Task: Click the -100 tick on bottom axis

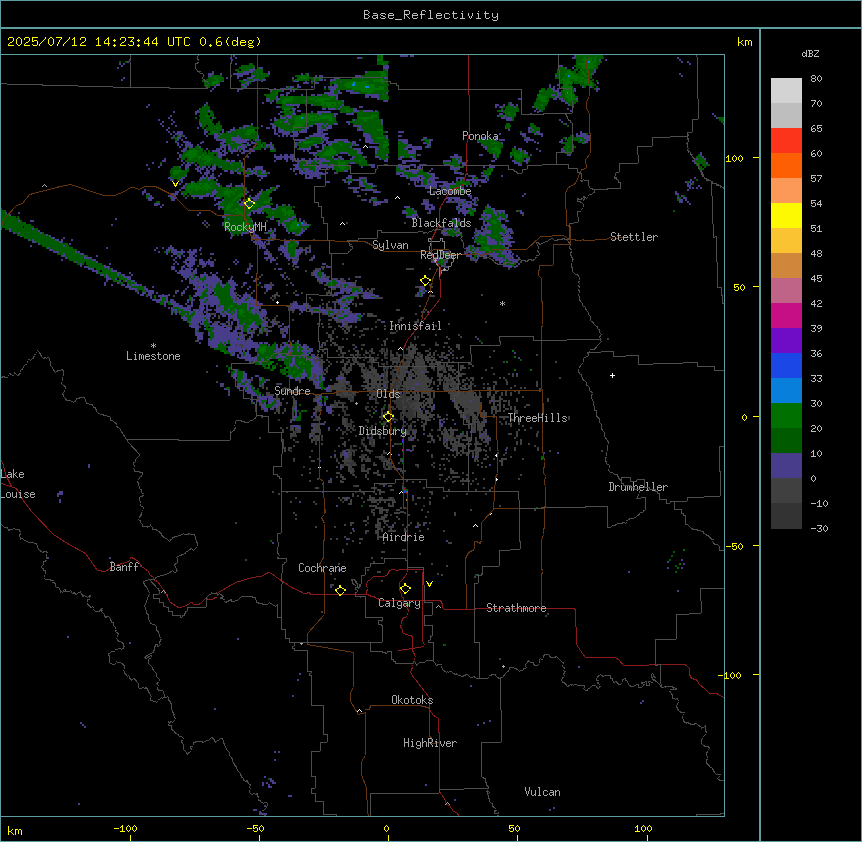Action: click(x=126, y=828)
